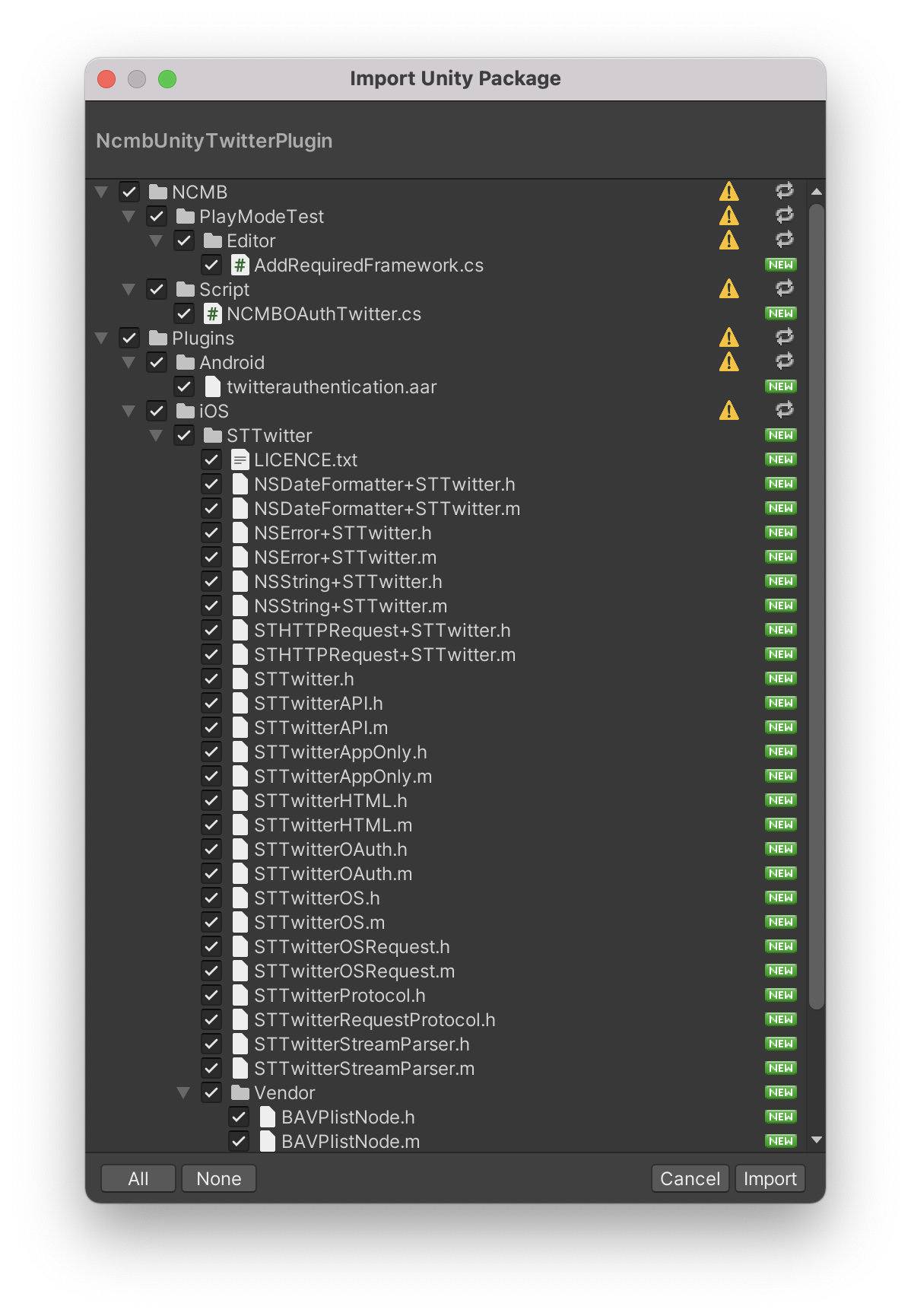Click the vertical scrollbar thumb

click(817, 606)
